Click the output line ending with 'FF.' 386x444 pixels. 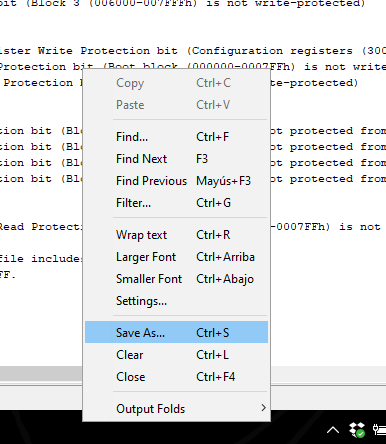coord(8,275)
